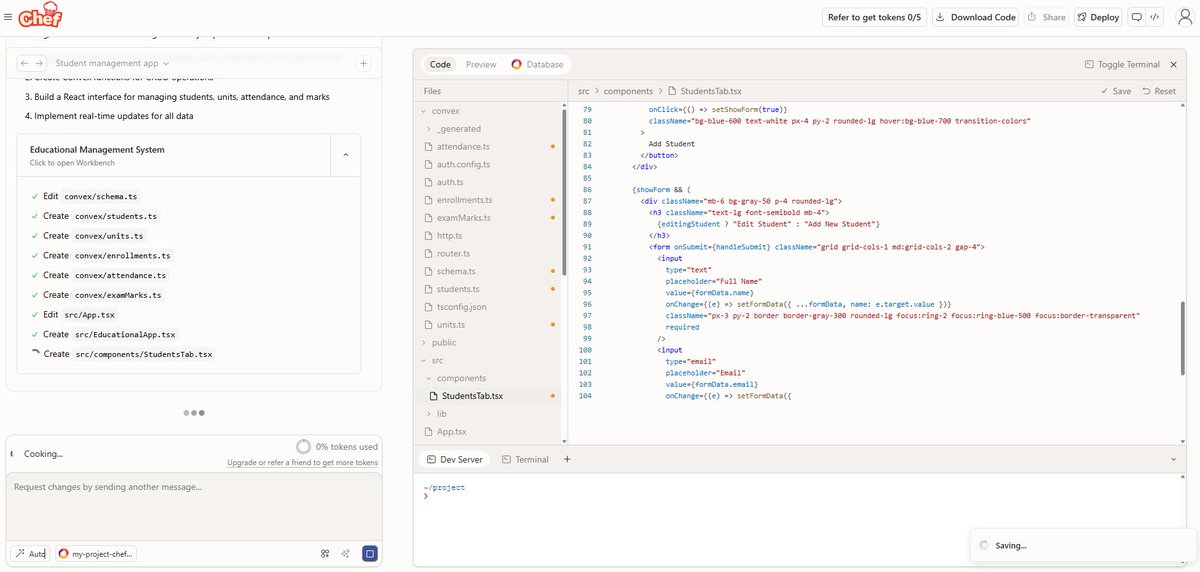Click the Deploy button
The image size is (1200, 572).
point(1097,17)
